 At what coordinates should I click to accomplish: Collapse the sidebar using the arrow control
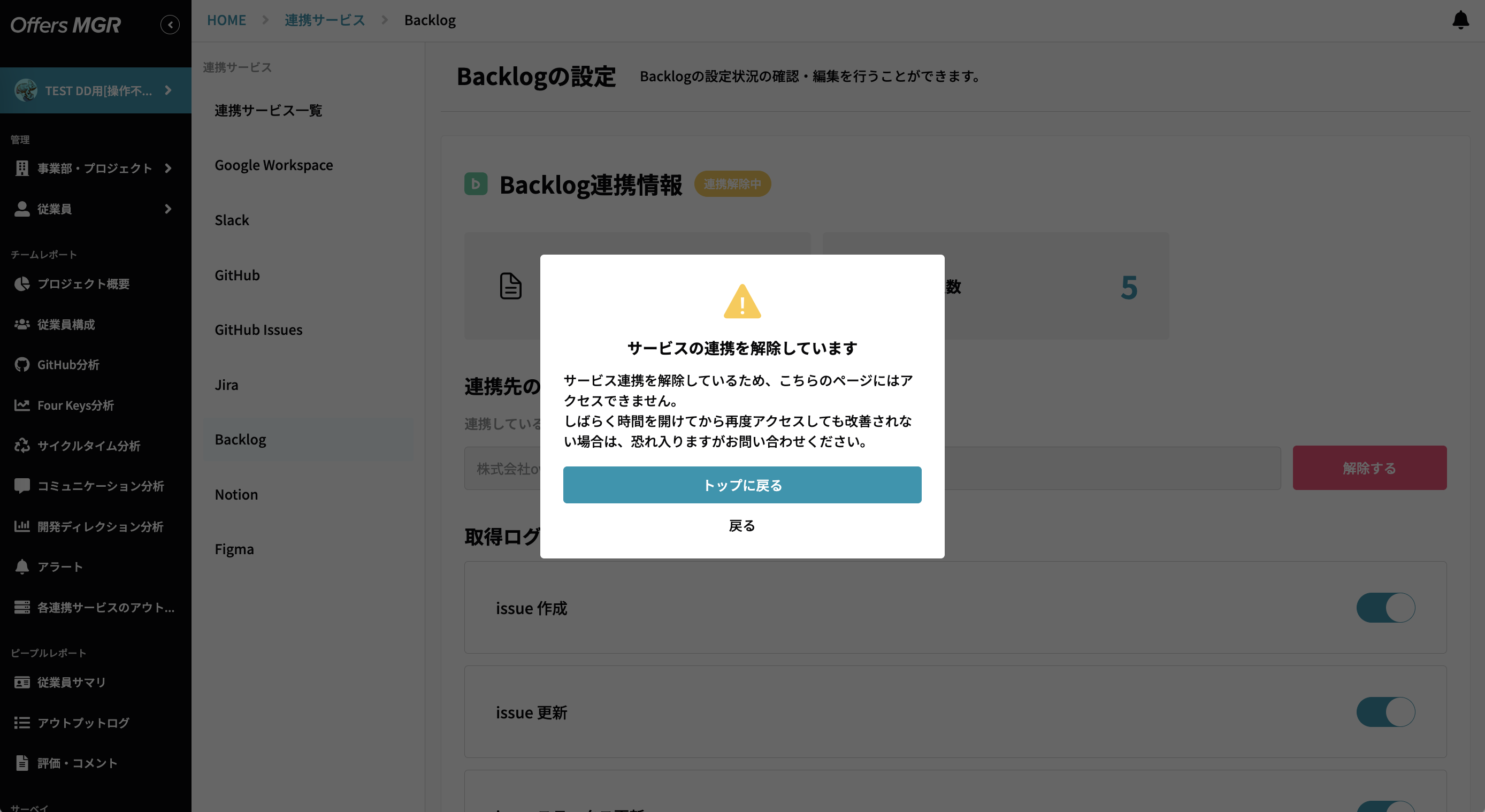tap(170, 24)
